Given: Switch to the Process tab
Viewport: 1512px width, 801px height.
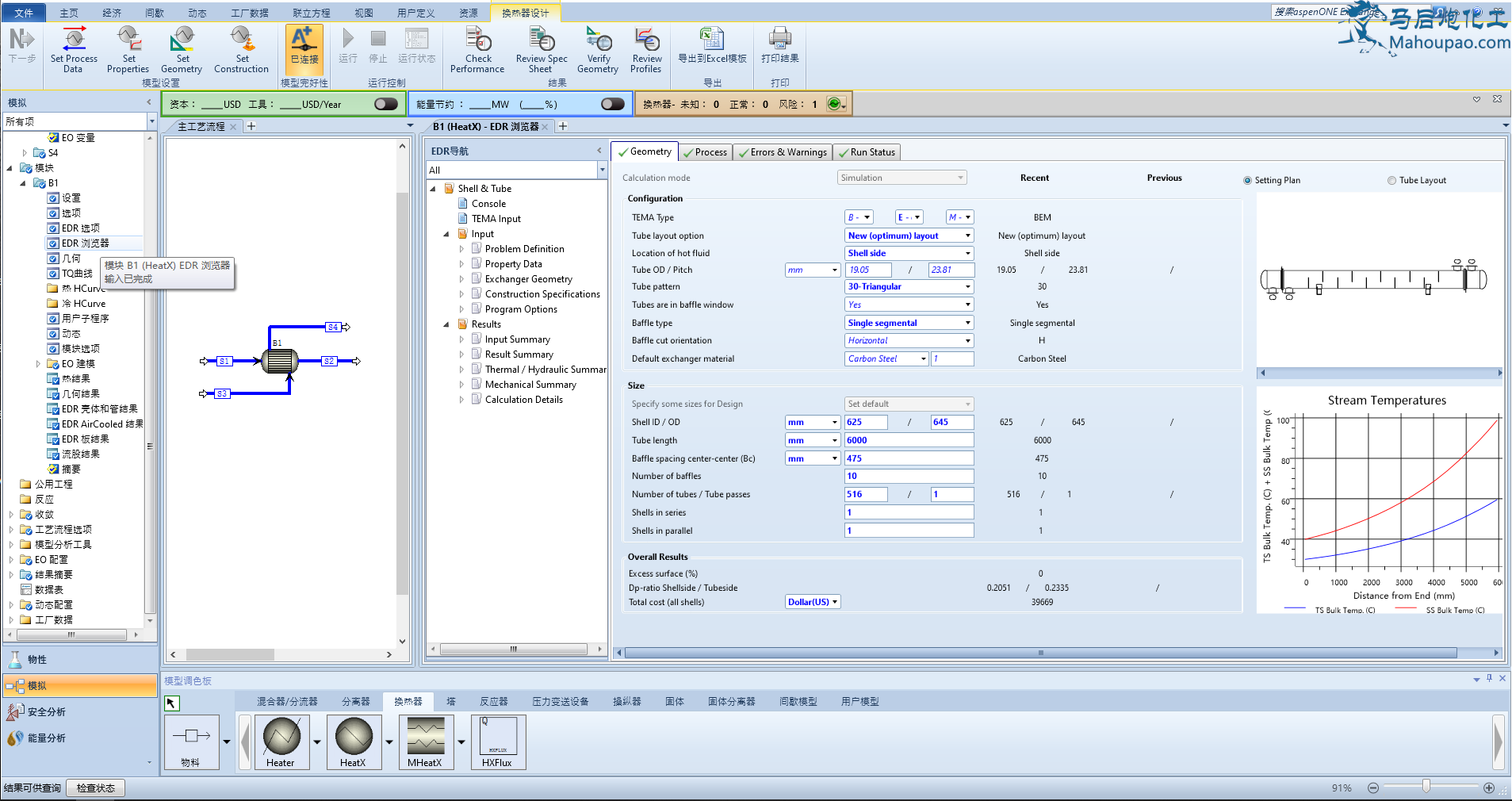Looking at the screenshot, I should tap(704, 152).
